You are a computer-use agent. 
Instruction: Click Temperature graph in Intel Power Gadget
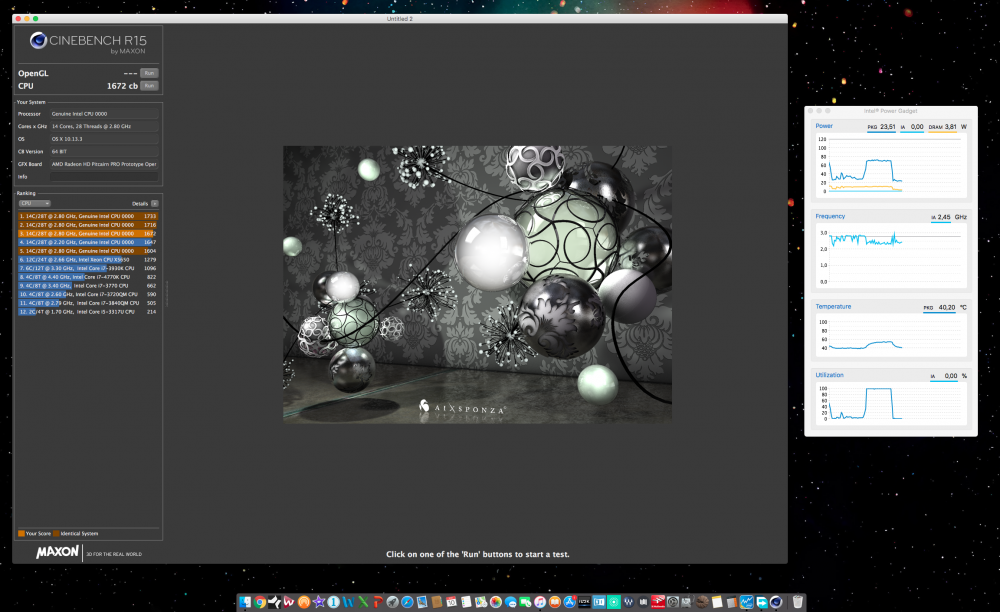[890, 335]
